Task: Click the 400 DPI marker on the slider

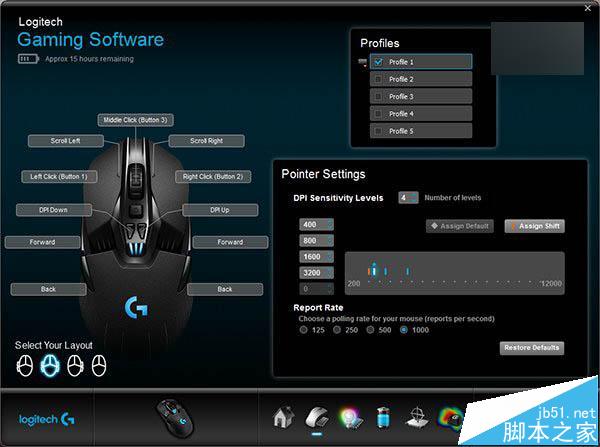Action: 369,271
